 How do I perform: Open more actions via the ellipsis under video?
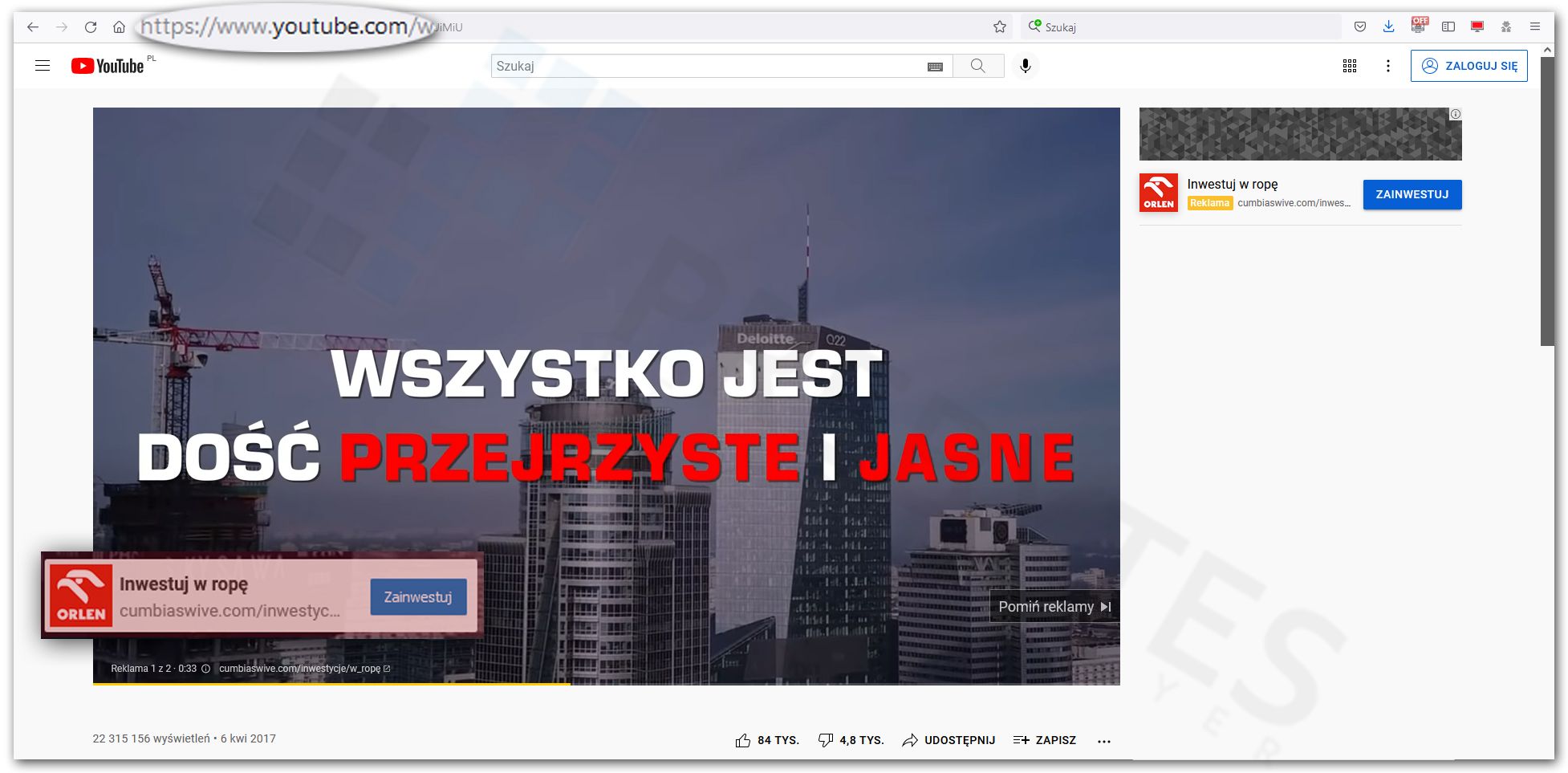click(1104, 741)
